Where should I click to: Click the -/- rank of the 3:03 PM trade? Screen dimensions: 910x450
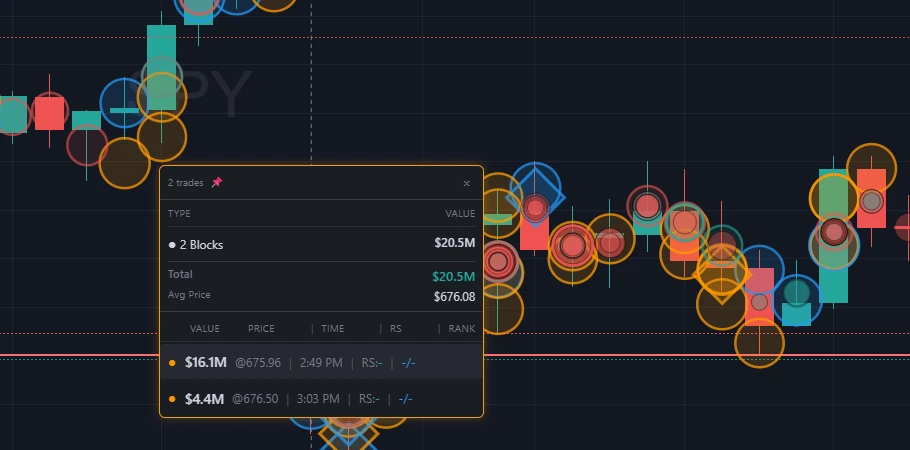click(406, 399)
